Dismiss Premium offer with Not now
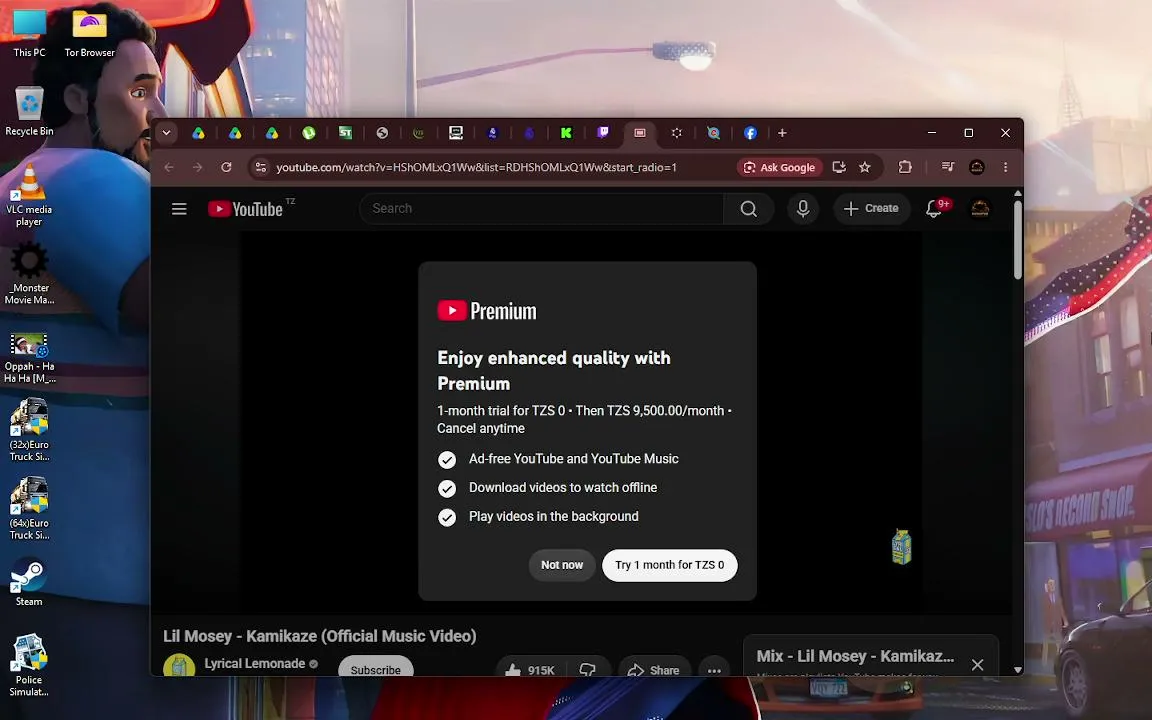The width and height of the screenshot is (1152, 720). coord(562,565)
